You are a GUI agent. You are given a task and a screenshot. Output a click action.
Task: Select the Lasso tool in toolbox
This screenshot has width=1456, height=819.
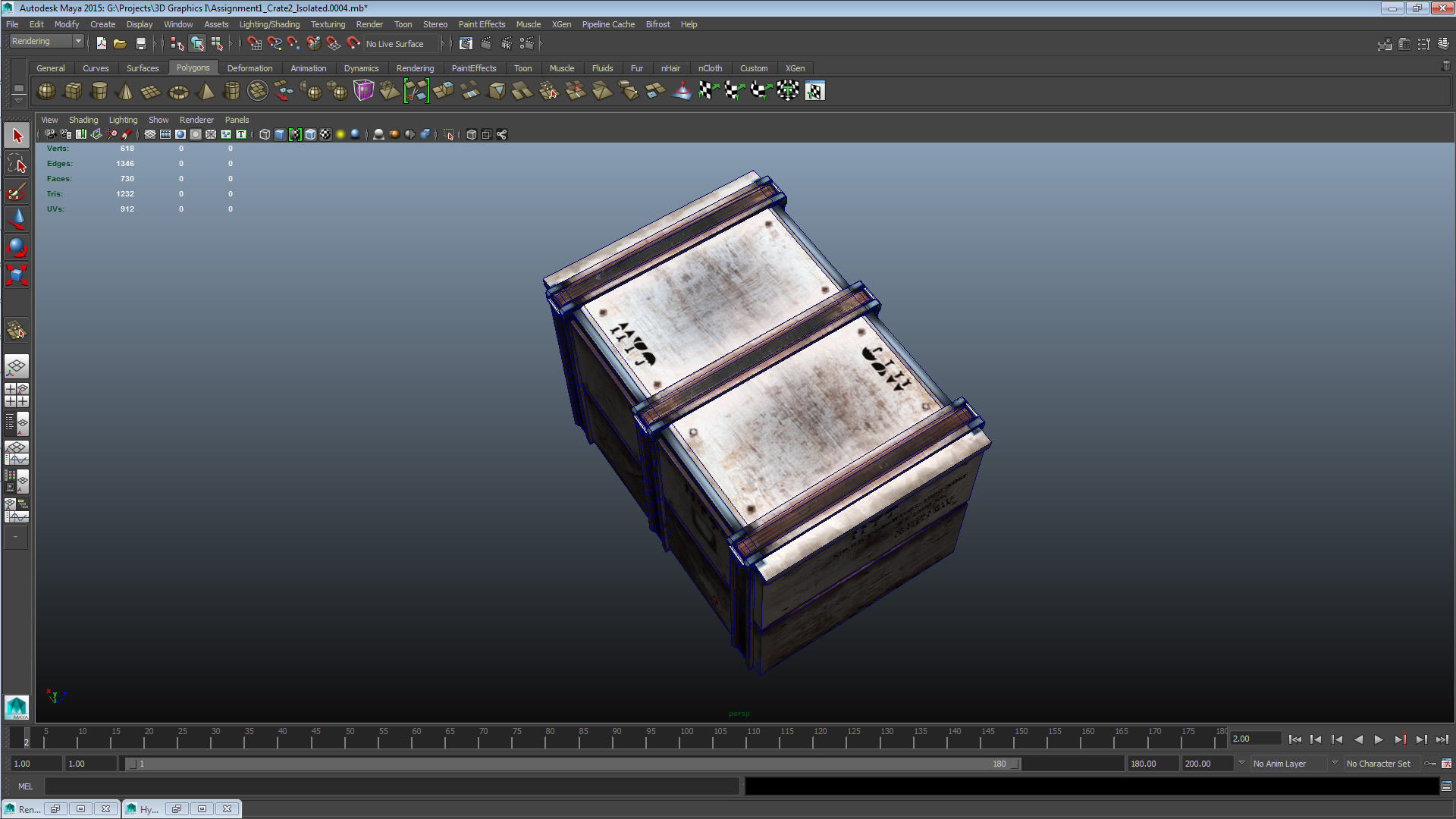[17, 164]
